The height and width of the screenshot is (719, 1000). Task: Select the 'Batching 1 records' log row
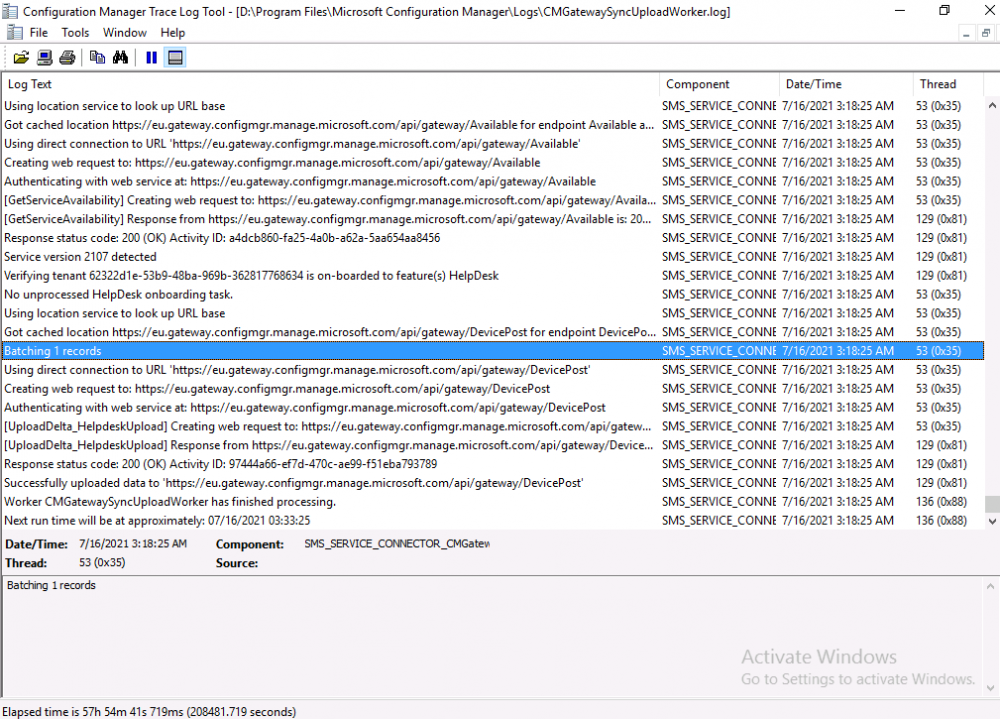492,351
